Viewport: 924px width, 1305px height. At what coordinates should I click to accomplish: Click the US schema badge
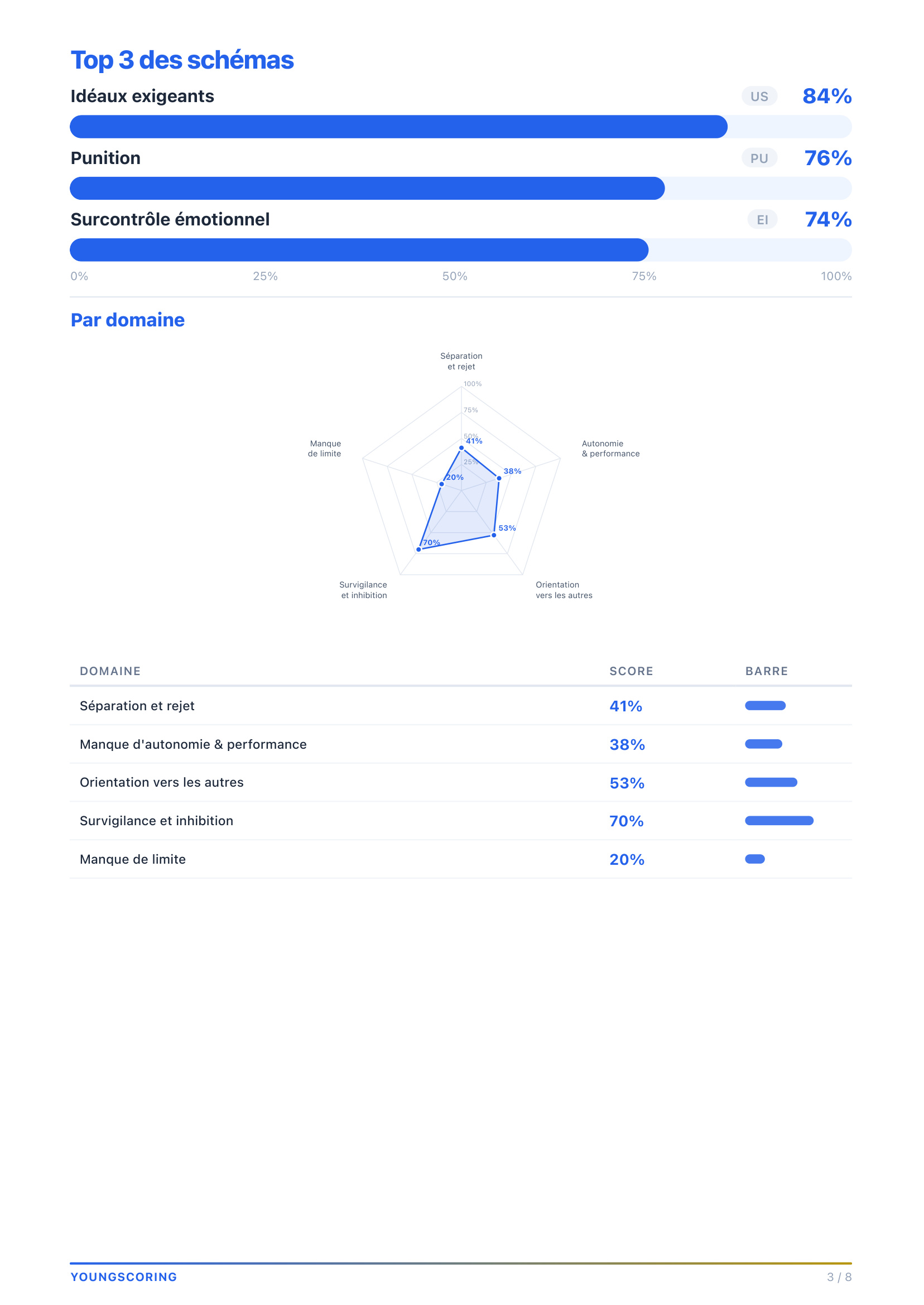click(x=759, y=97)
